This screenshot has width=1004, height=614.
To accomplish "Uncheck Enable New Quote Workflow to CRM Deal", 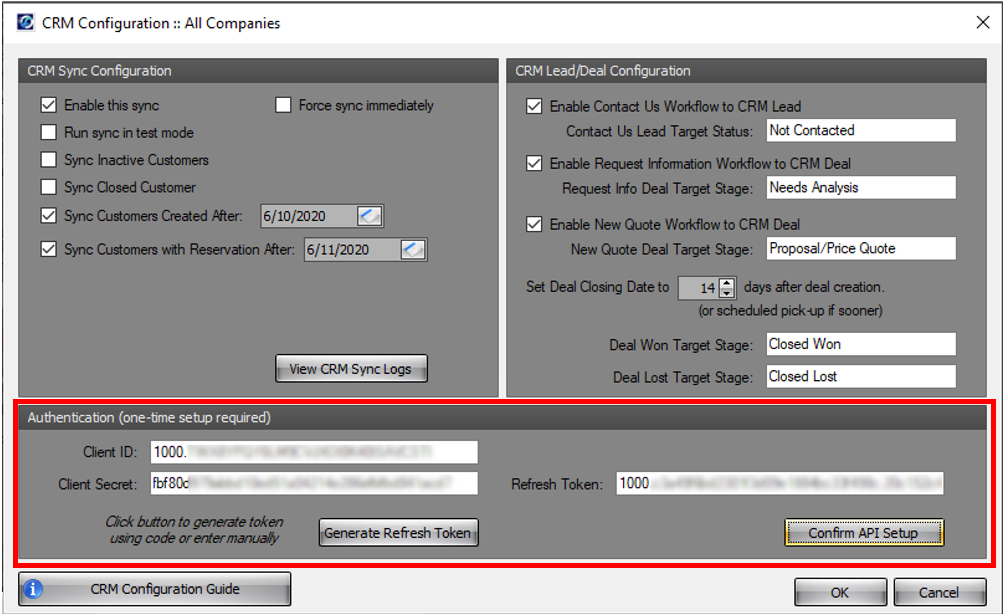I will click(534, 224).
